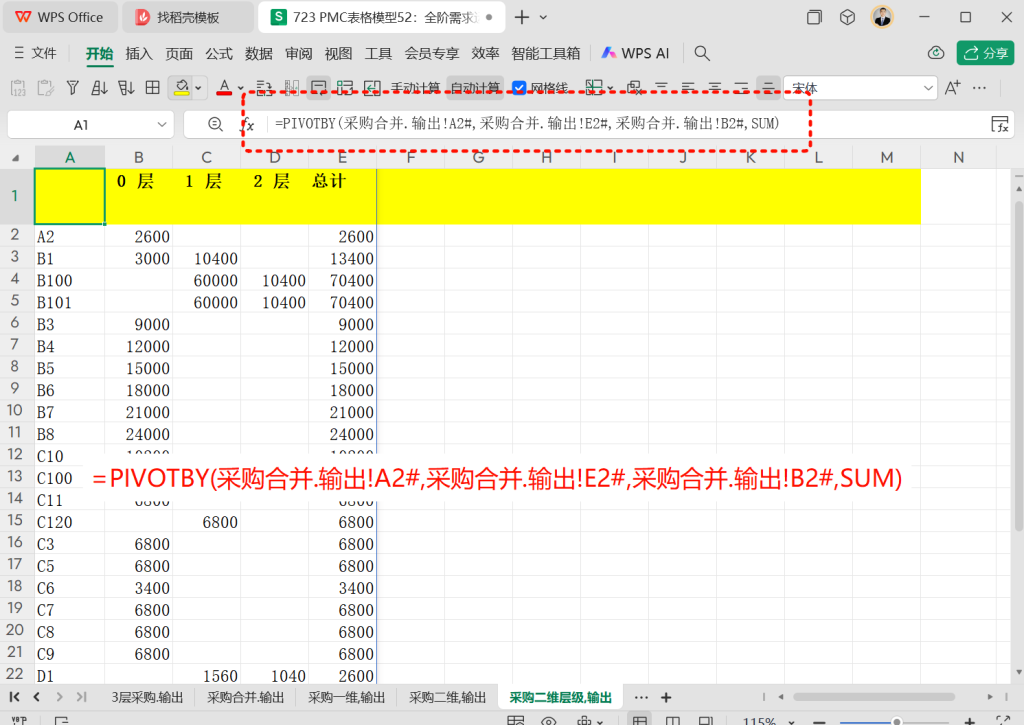Click the fx insert function icon

[248, 124]
